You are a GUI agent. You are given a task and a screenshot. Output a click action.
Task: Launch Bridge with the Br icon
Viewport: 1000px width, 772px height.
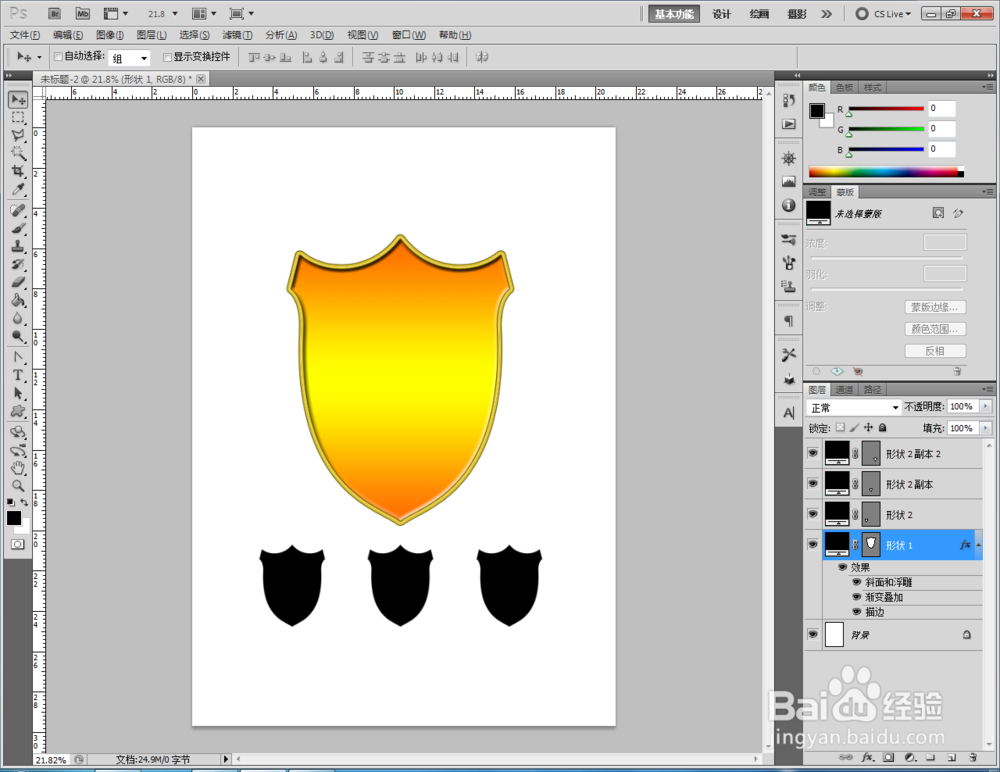click(x=55, y=13)
